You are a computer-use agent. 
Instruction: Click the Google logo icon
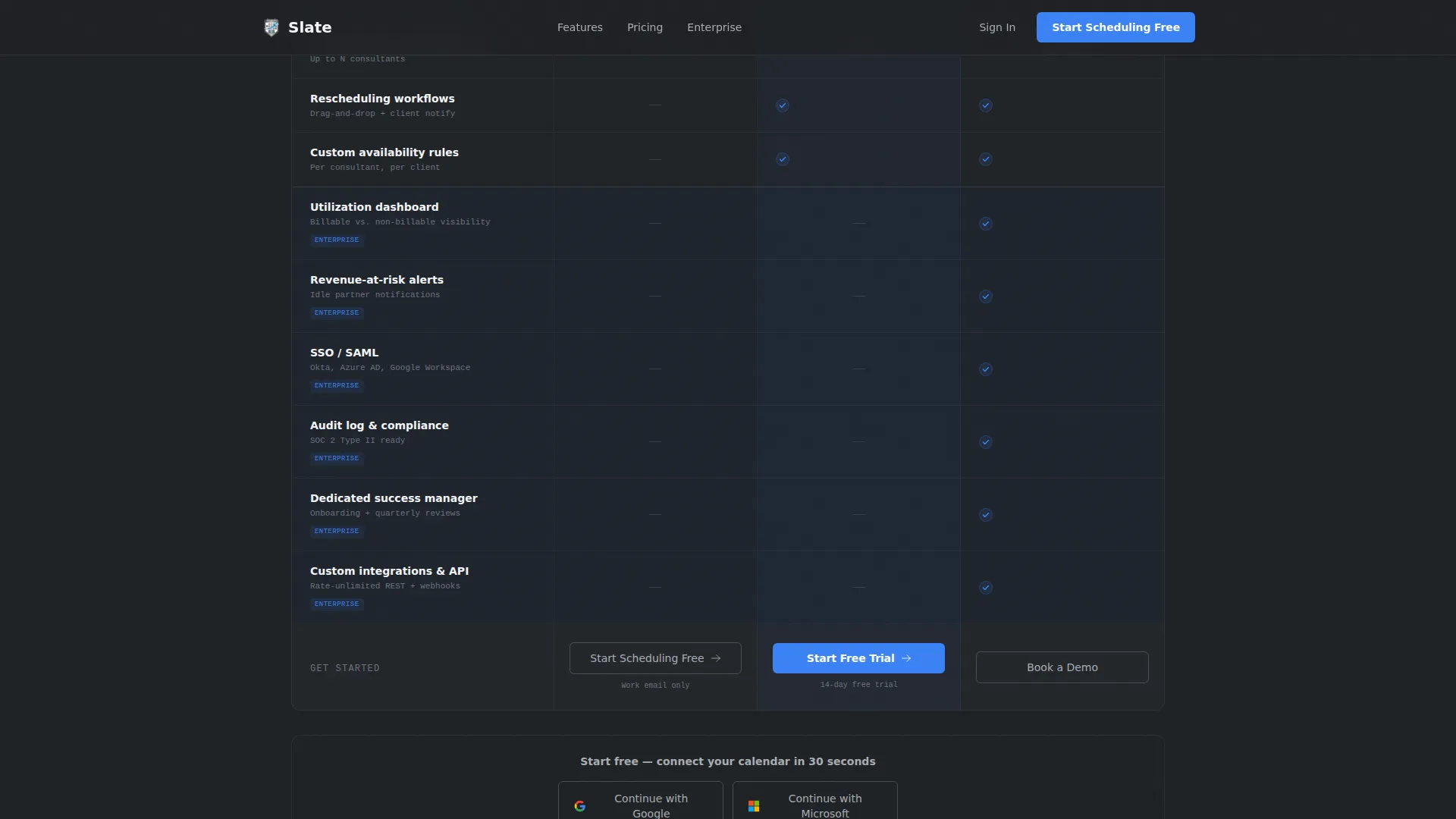click(579, 806)
